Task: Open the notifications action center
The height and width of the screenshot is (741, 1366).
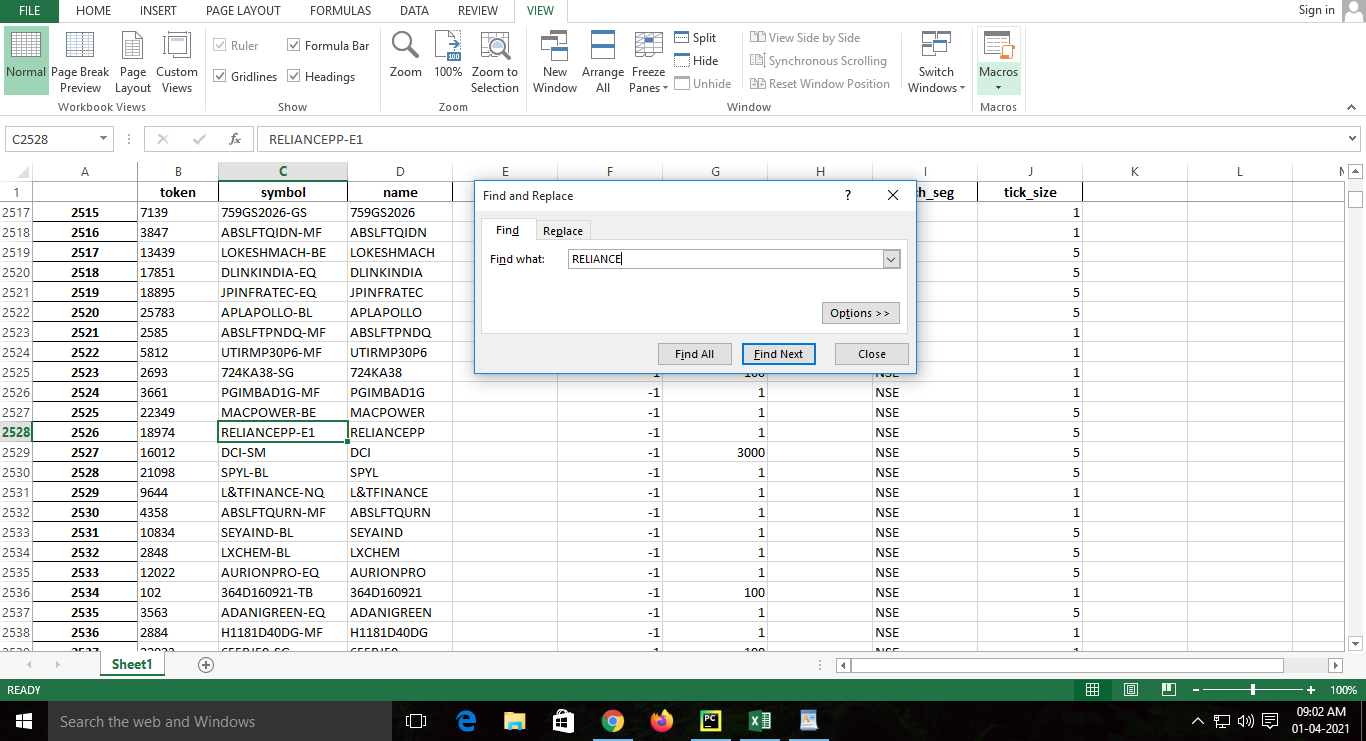Action: tap(1270, 721)
